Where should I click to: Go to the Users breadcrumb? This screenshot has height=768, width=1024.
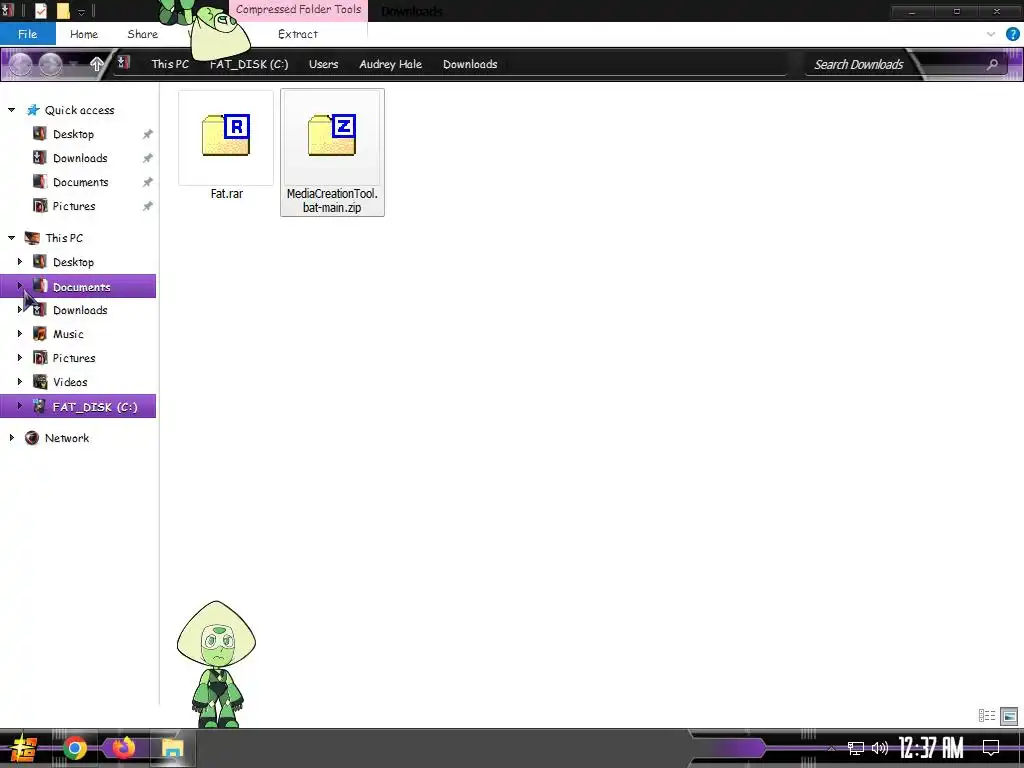(323, 64)
